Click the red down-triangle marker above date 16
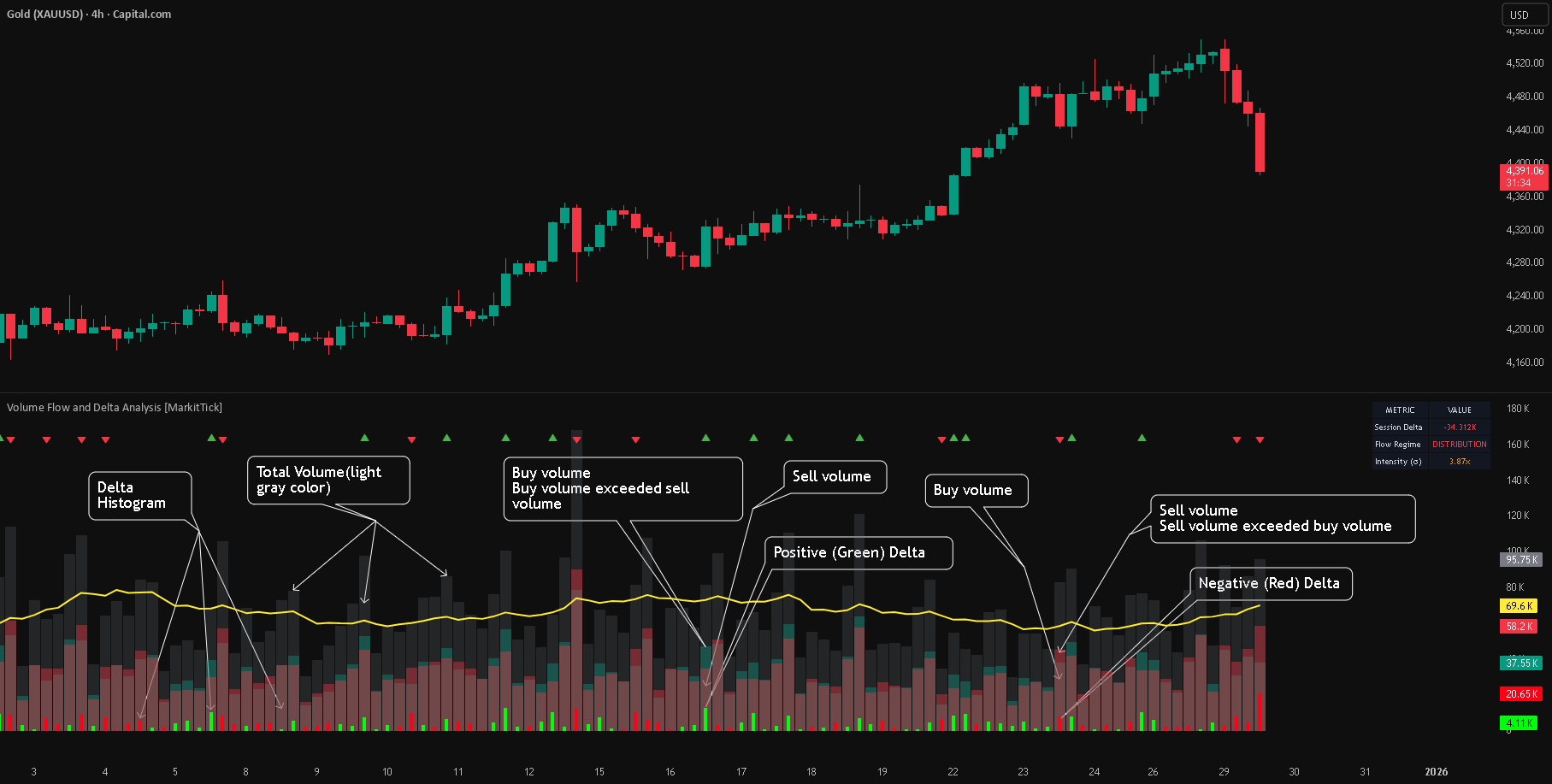This screenshot has height=784, width=1552. click(x=635, y=439)
